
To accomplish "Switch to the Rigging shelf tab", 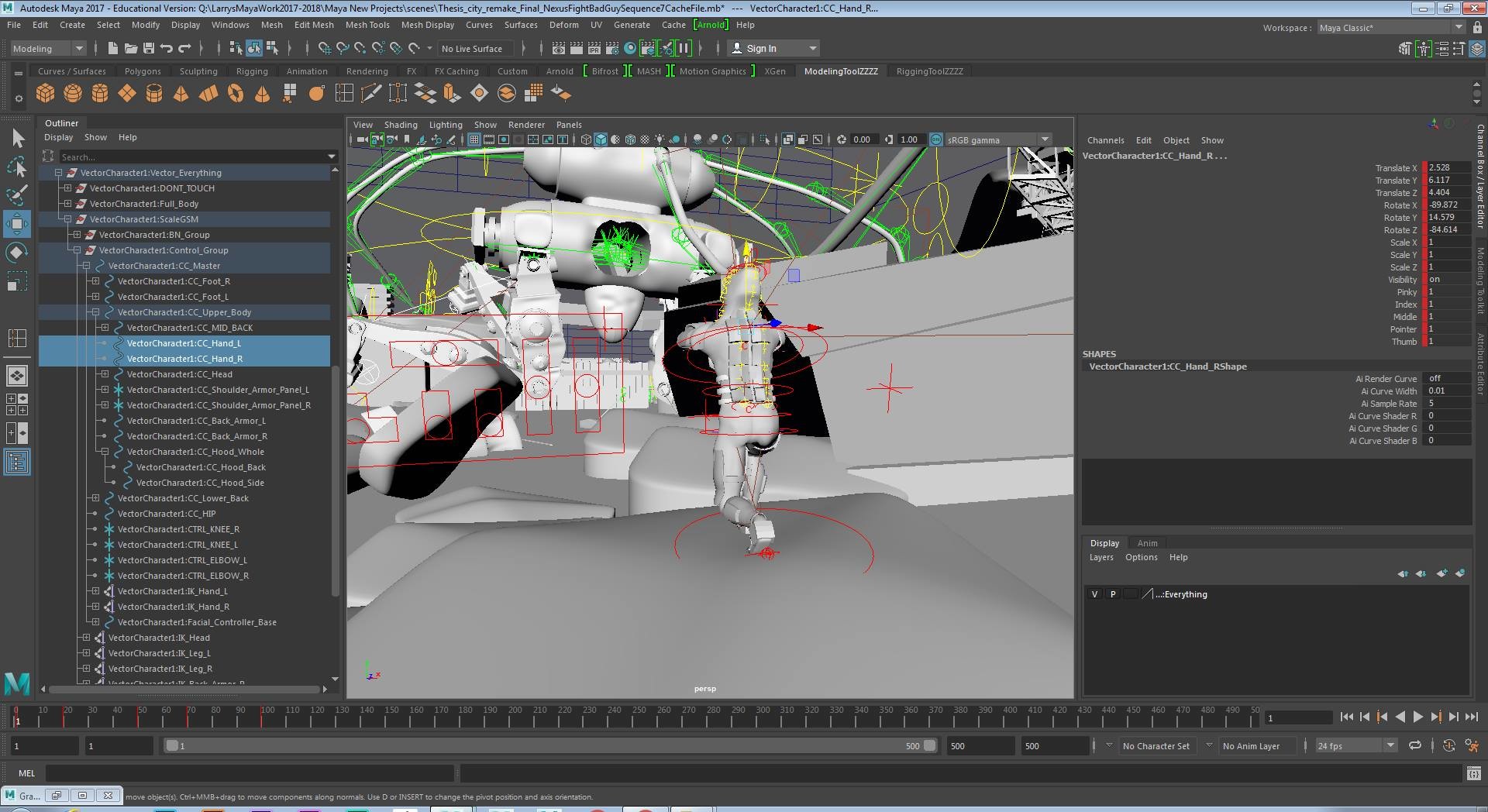I will (252, 71).
